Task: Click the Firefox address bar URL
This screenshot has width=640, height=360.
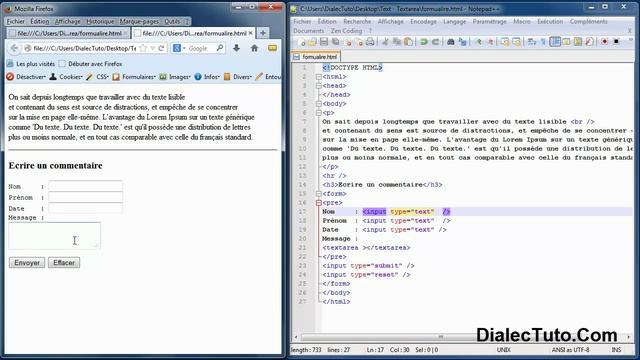Action: [84, 48]
